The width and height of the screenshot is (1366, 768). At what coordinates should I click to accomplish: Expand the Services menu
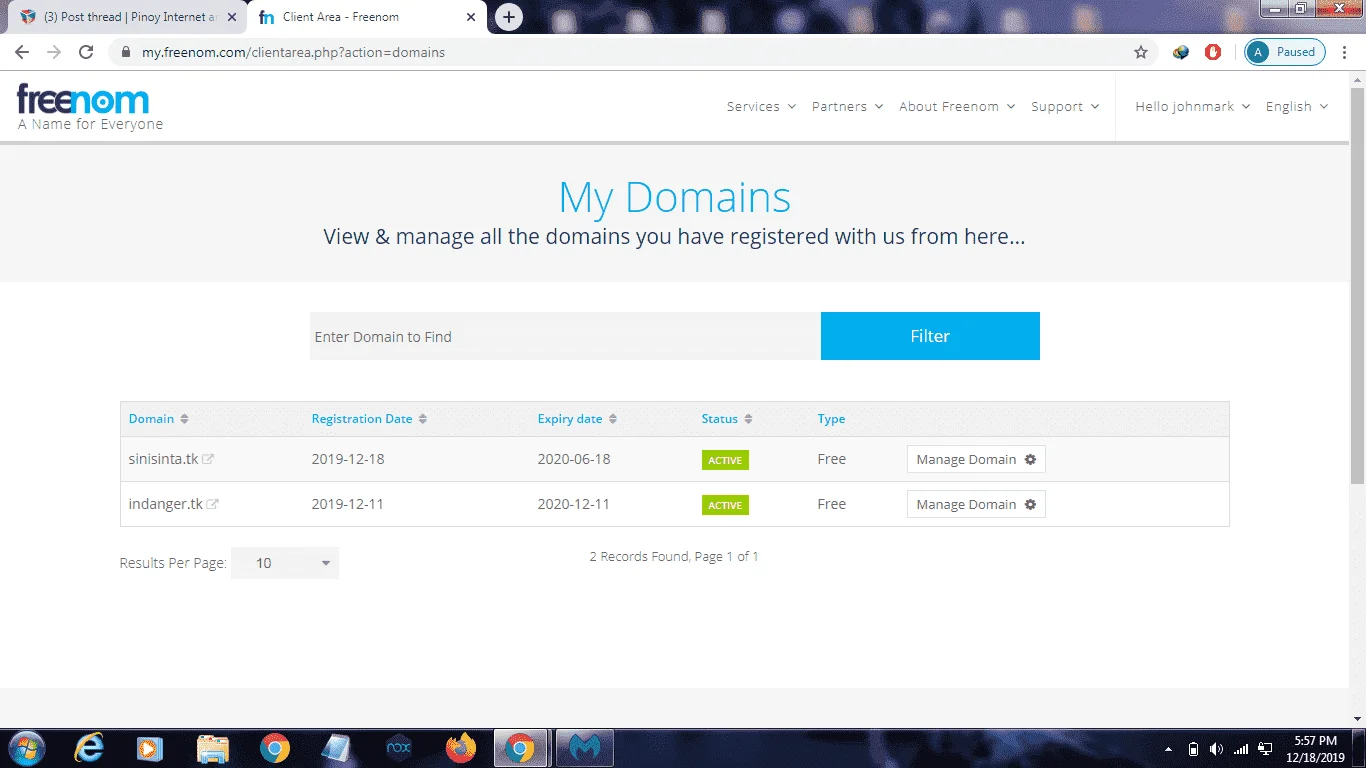click(761, 107)
